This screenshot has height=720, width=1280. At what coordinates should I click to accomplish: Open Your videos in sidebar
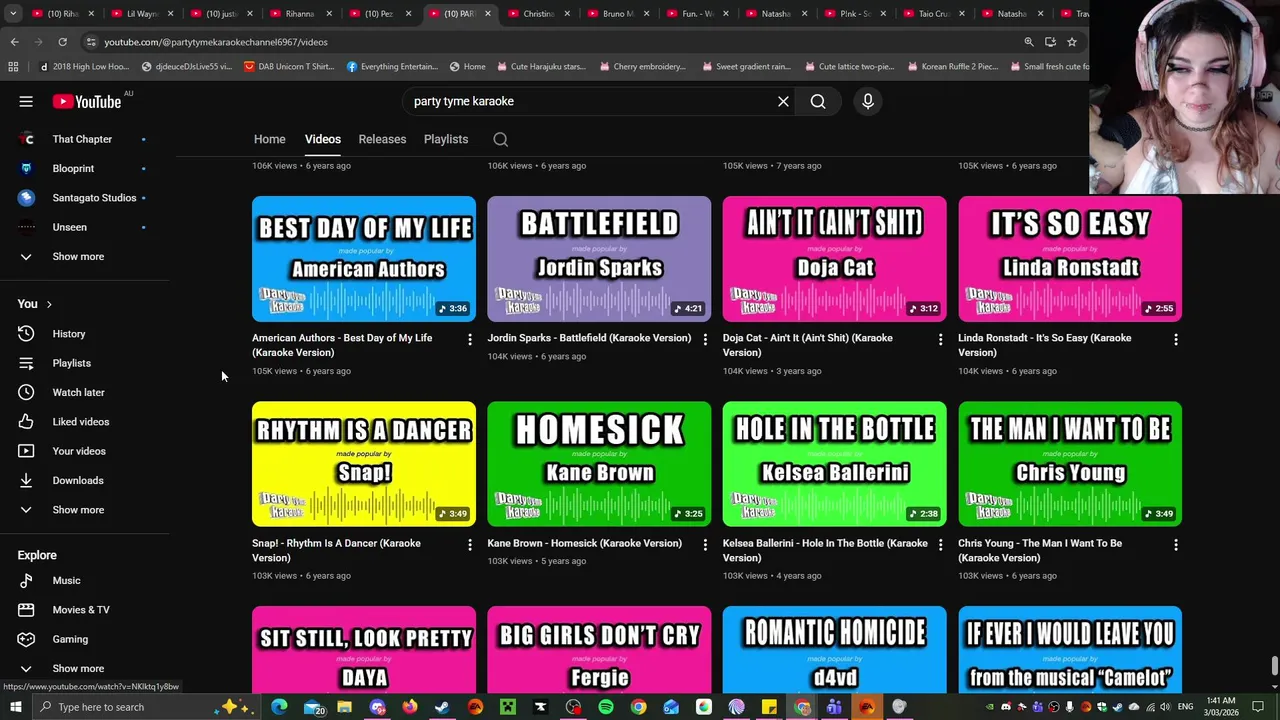(x=80, y=451)
